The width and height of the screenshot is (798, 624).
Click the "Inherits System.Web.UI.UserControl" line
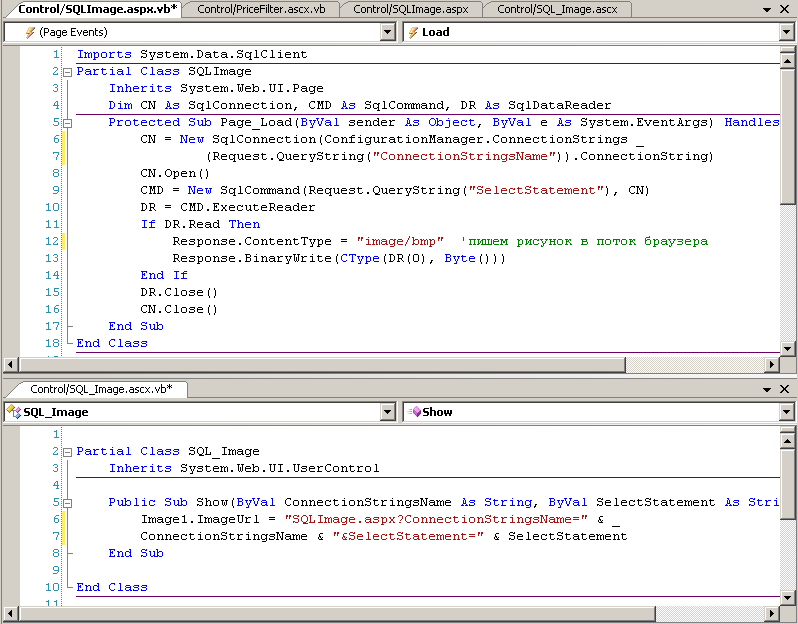(244, 468)
